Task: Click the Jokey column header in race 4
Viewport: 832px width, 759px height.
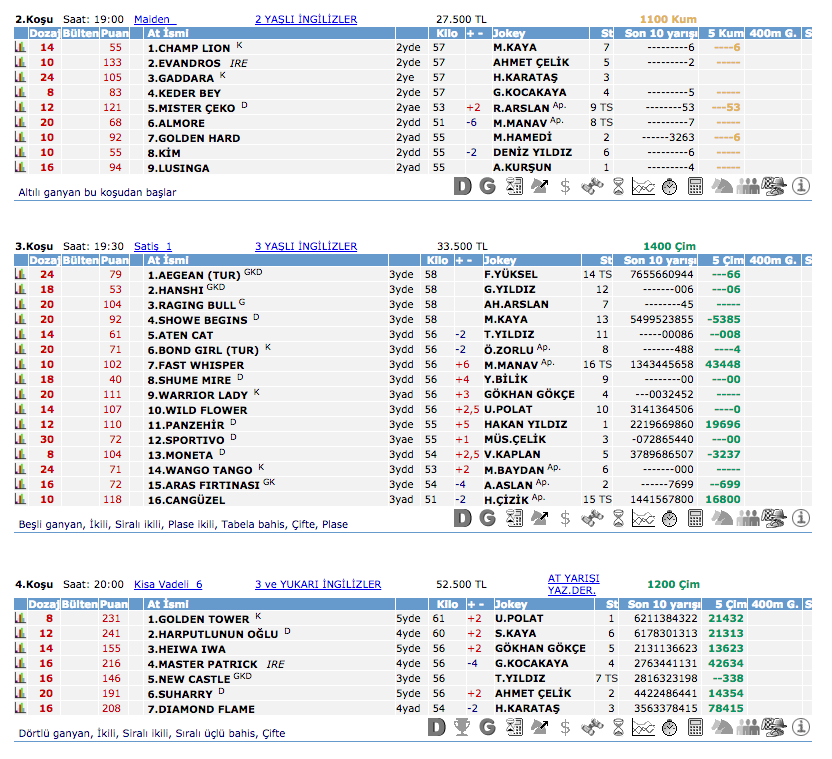Action: click(x=513, y=604)
